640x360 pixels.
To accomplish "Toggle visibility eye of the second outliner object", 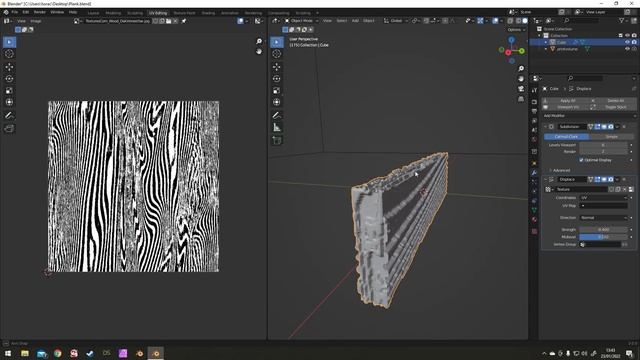I will (627, 49).
